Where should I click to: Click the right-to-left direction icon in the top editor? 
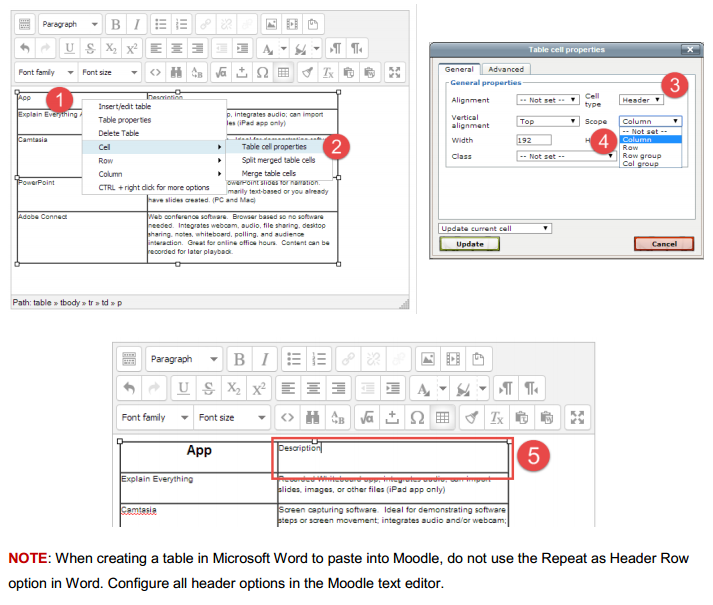[356, 48]
